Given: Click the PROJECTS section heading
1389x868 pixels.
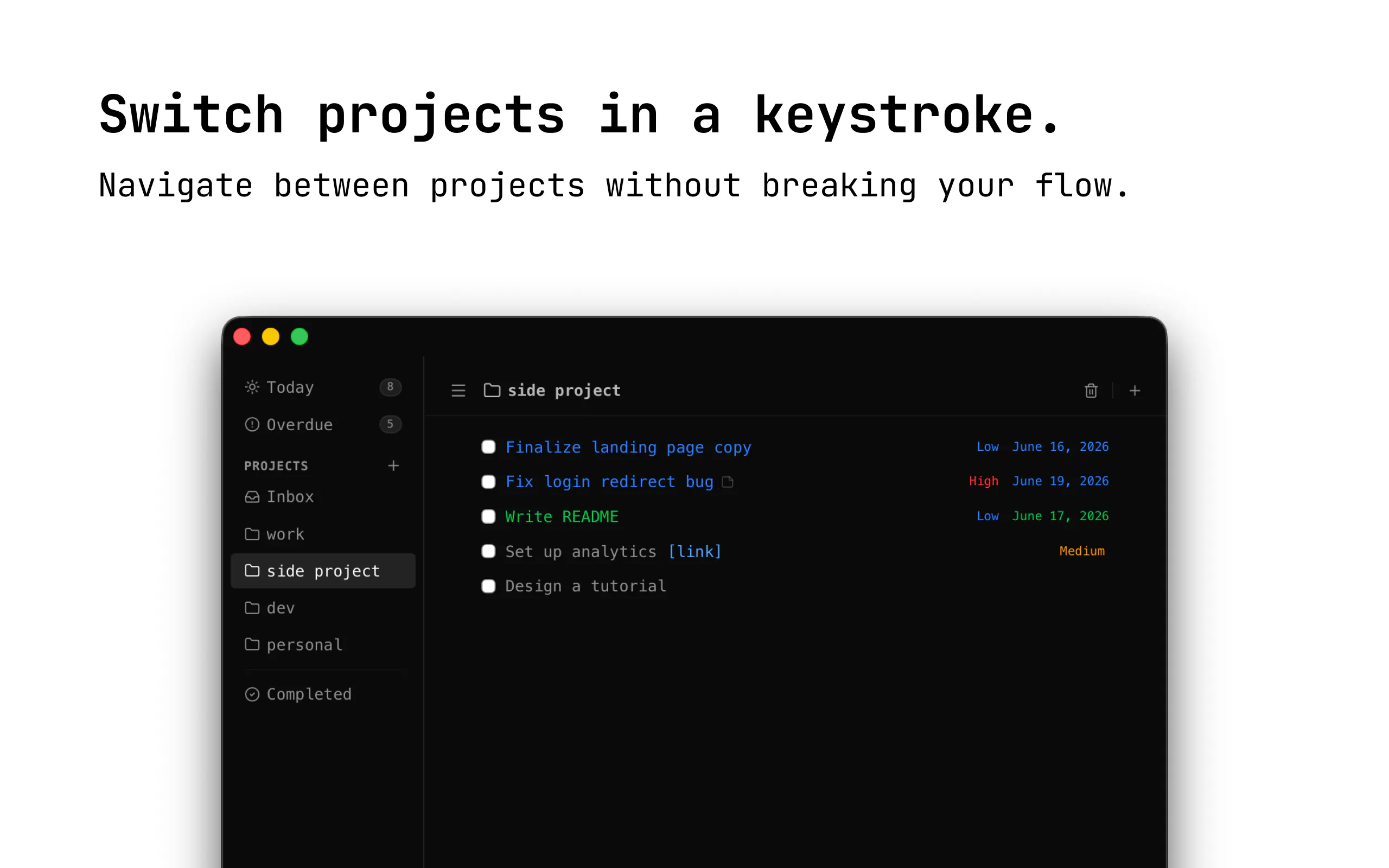Looking at the screenshot, I should click(276, 466).
